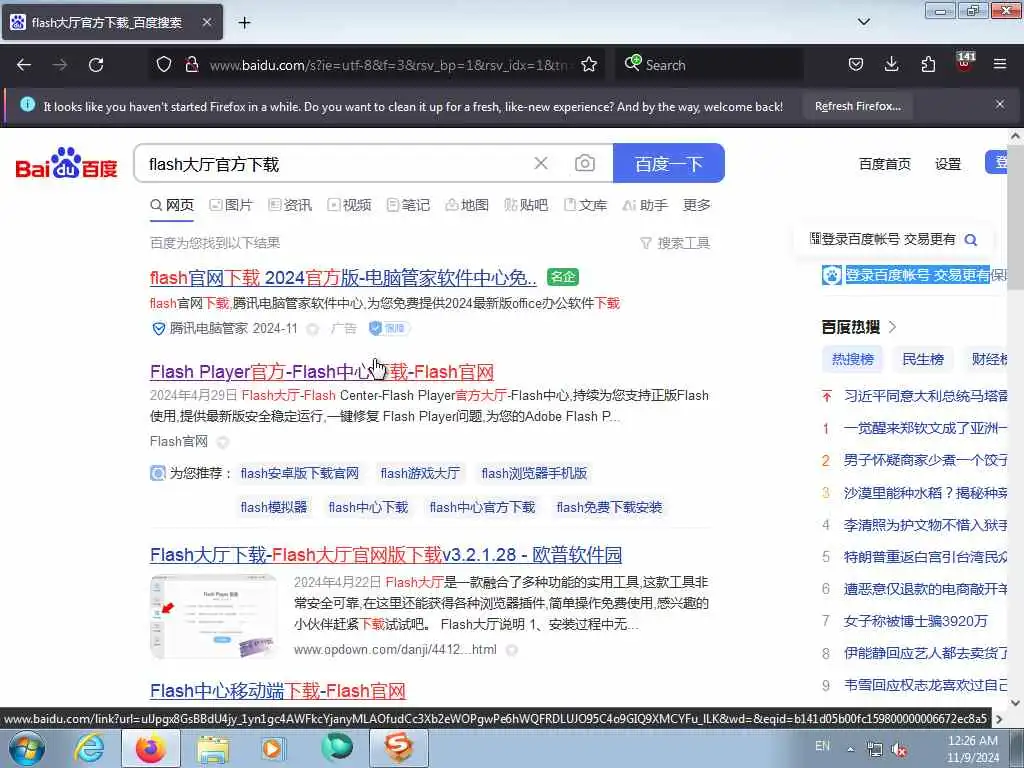Open tracking protection shield icon
This screenshot has width=1024, height=768.
tap(164, 64)
